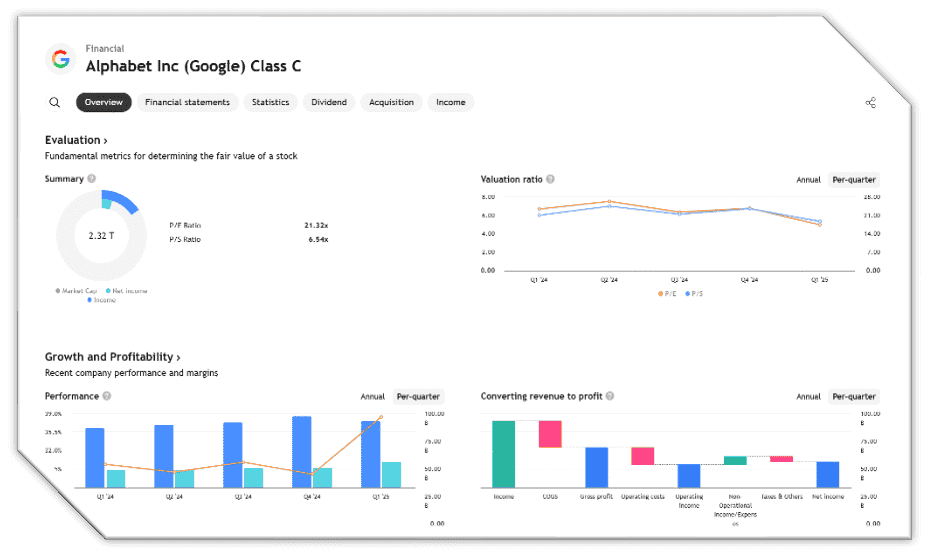Click the Alphabet Inc (Google) Class C title

click(194, 66)
